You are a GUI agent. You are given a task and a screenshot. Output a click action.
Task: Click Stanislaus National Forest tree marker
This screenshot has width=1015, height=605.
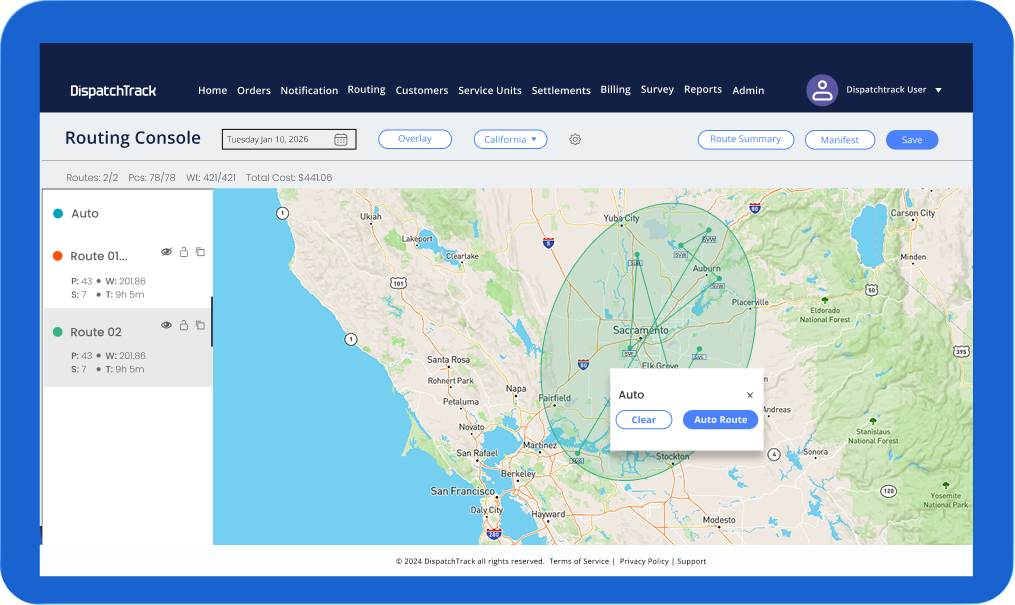[x=873, y=421]
